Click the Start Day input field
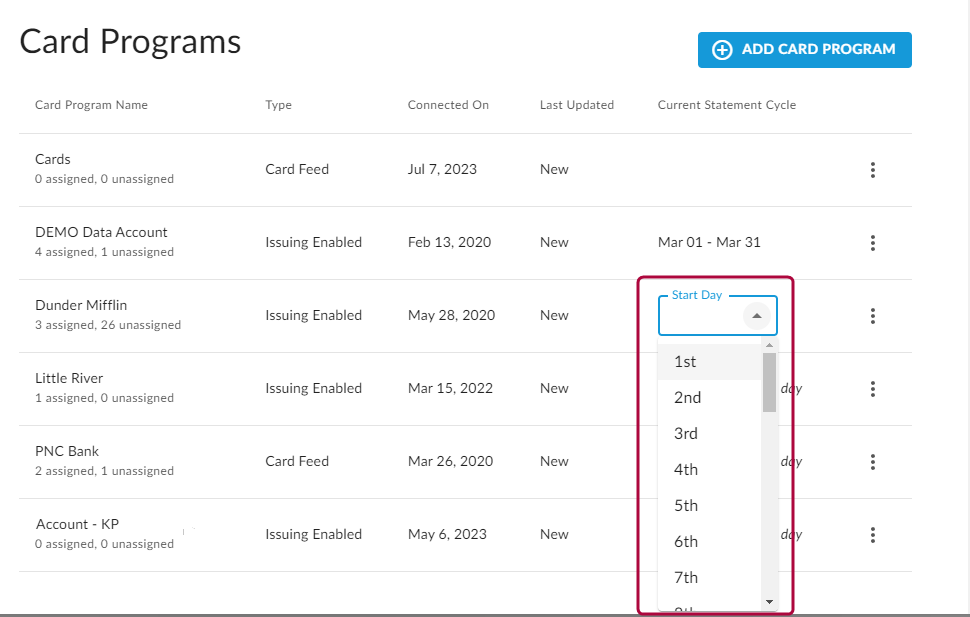The width and height of the screenshot is (970, 617). tap(702, 317)
